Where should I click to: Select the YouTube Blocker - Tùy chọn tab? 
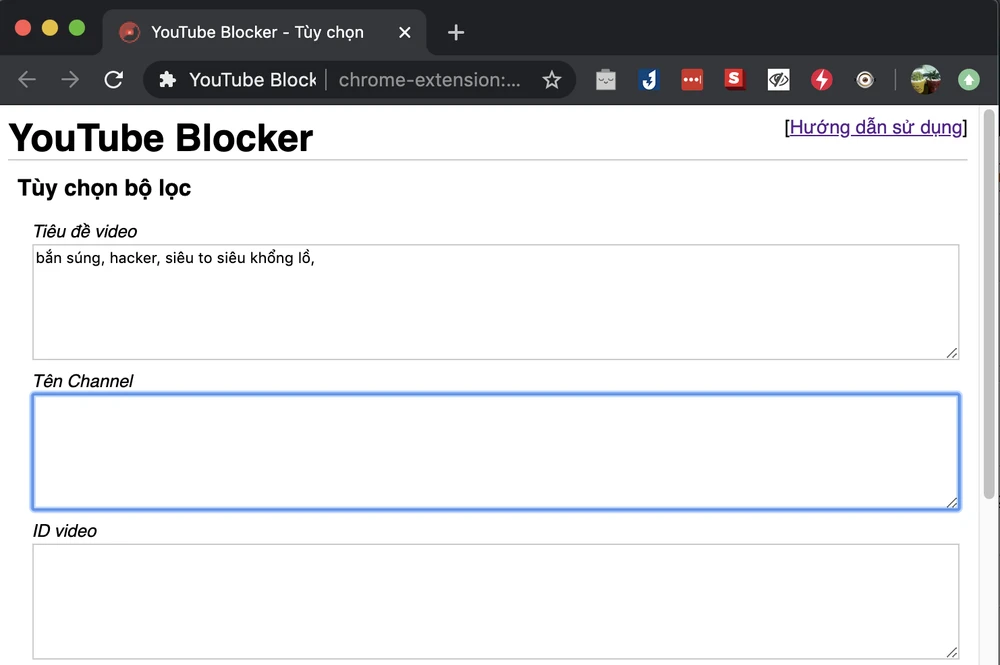point(256,32)
